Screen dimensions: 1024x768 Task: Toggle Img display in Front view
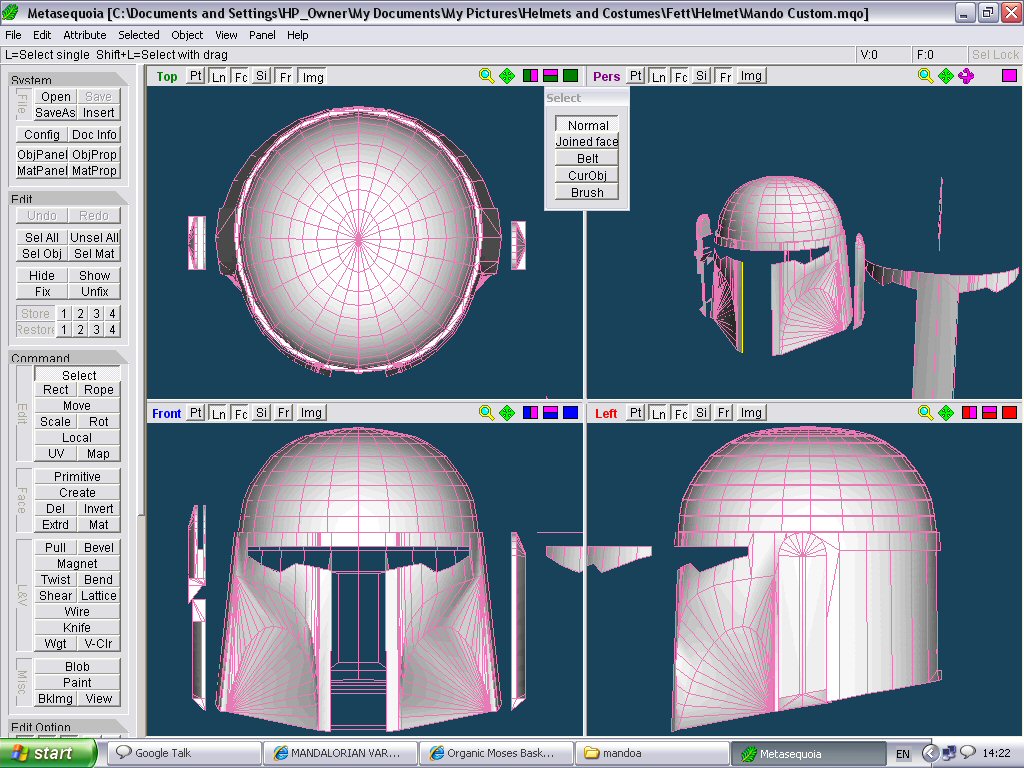tap(311, 413)
